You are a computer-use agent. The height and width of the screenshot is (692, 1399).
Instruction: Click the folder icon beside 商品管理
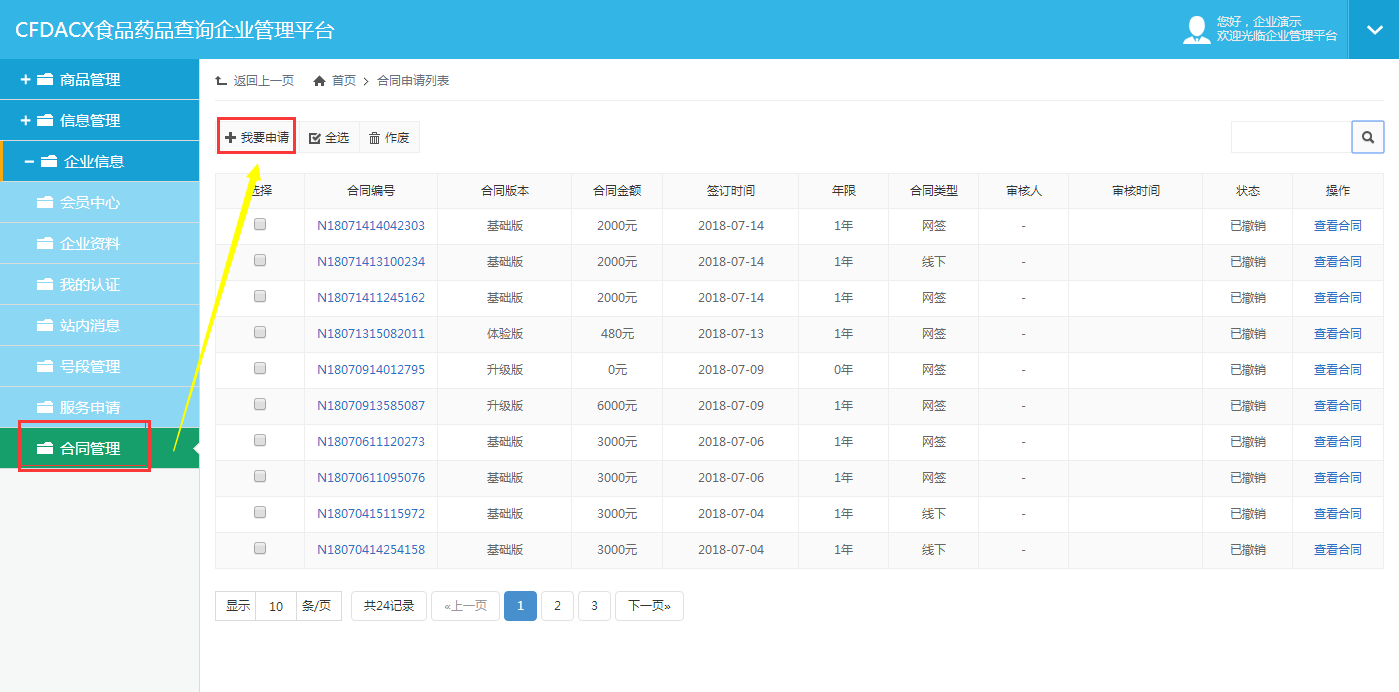point(45,79)
